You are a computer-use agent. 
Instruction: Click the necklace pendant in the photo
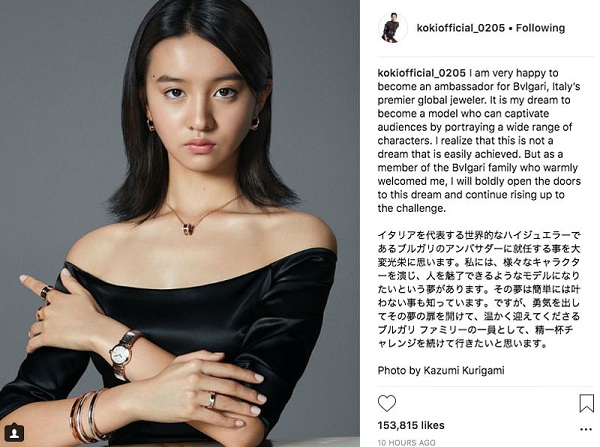coord(187,227)
